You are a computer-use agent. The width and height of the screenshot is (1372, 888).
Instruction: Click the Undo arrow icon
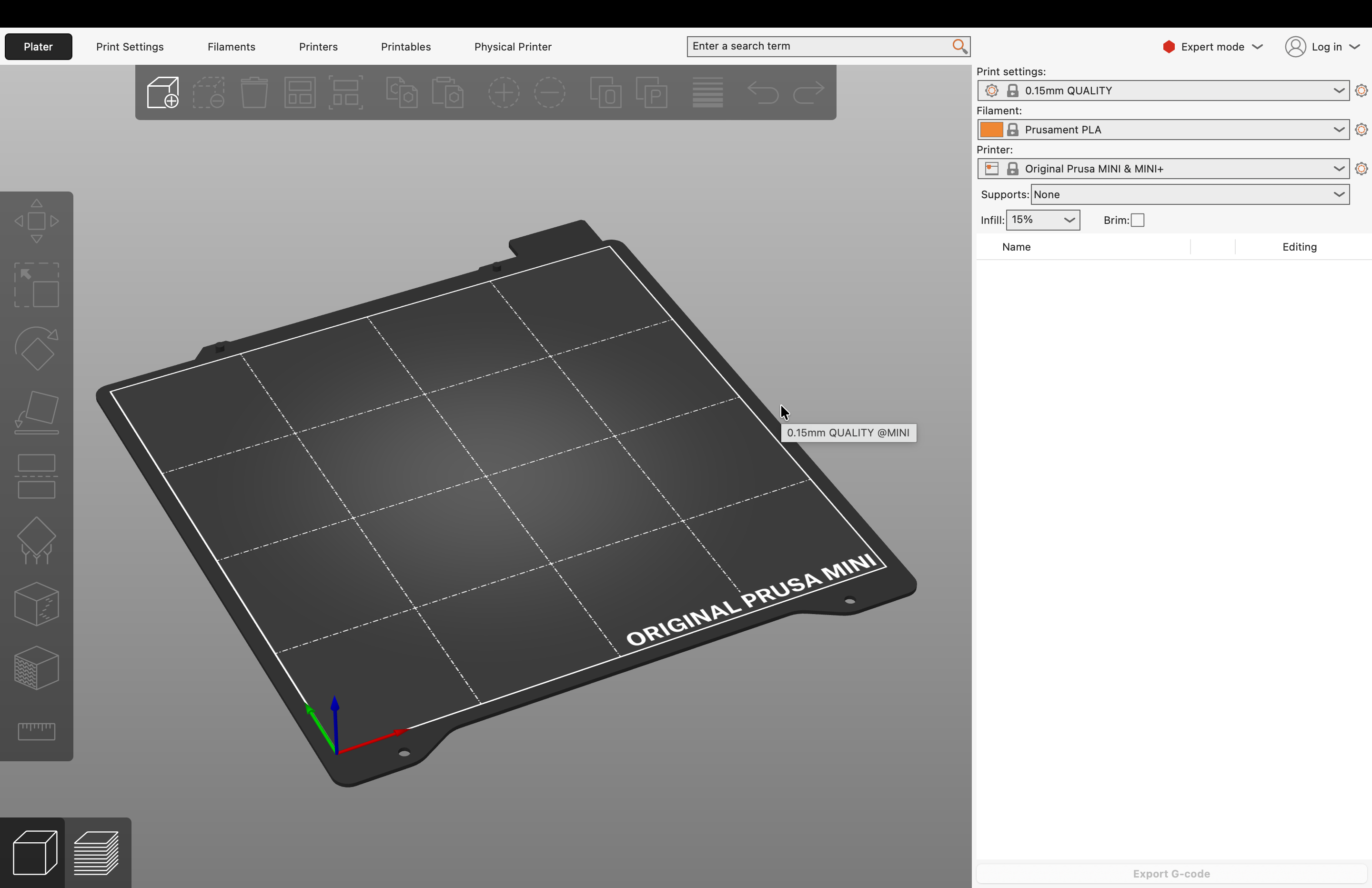tap(763, 92)
